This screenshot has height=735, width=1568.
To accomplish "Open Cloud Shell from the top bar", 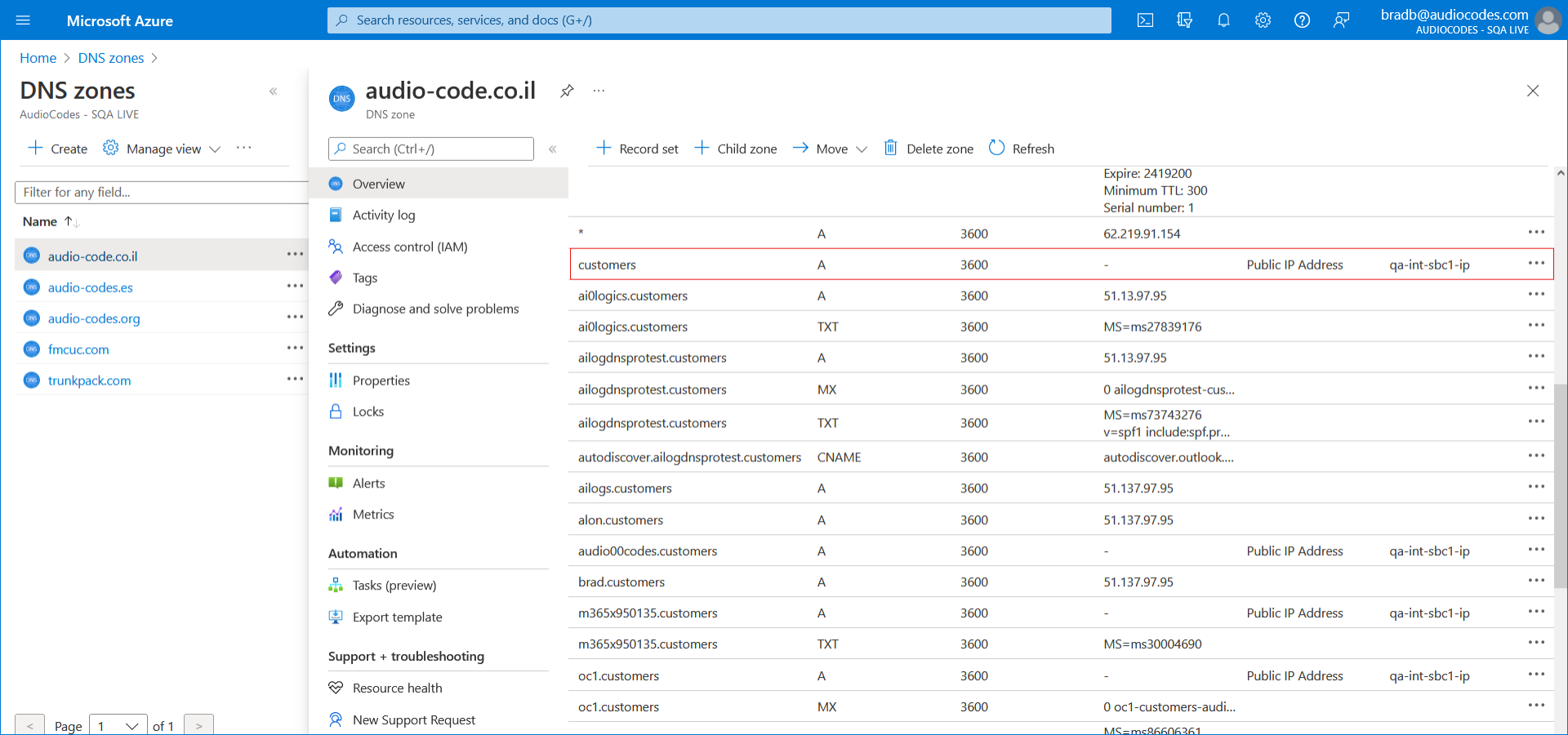I will point(1145,20).
